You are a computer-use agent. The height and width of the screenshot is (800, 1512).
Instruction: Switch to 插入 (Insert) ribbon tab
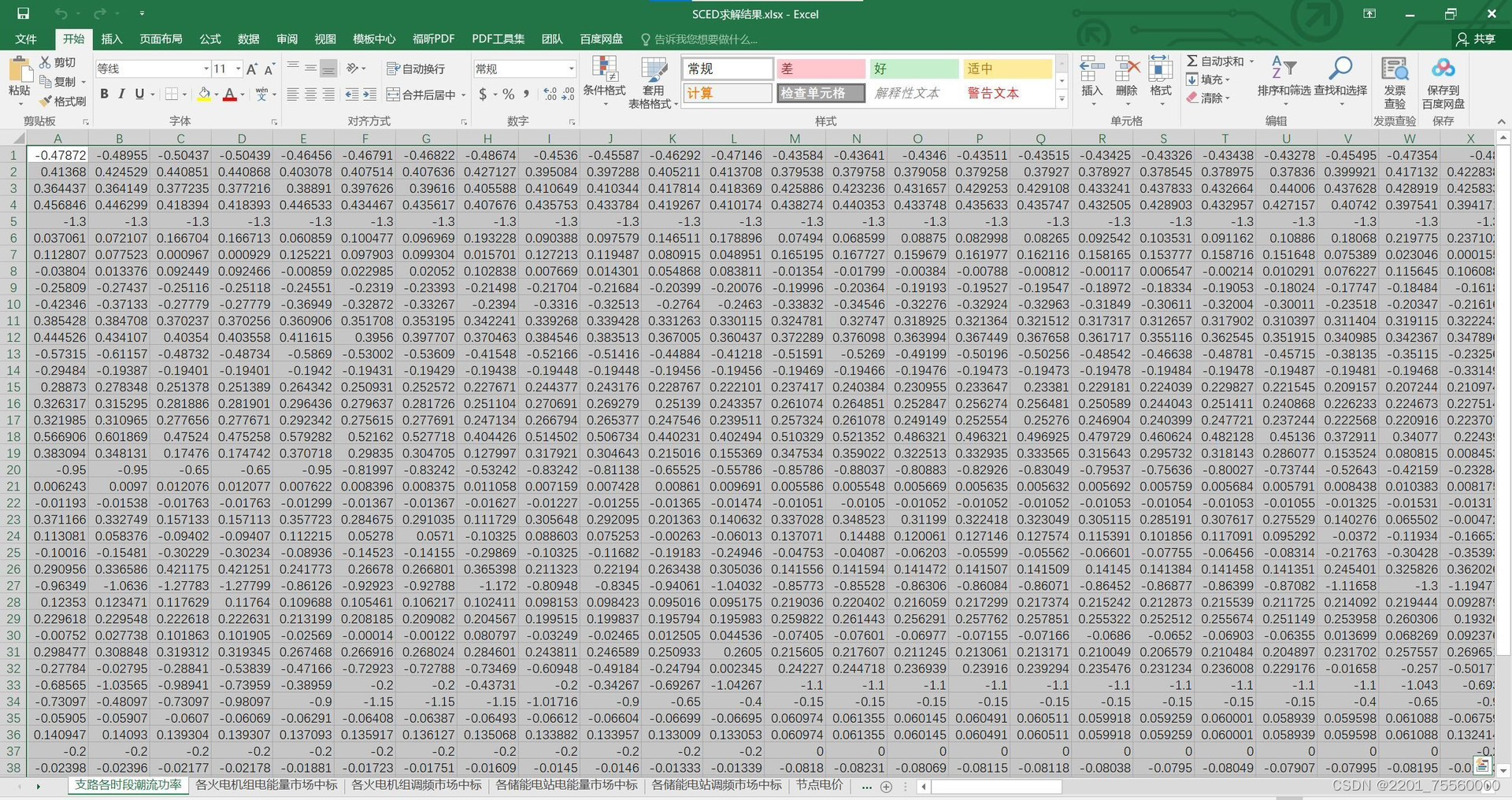click(112, 39)
